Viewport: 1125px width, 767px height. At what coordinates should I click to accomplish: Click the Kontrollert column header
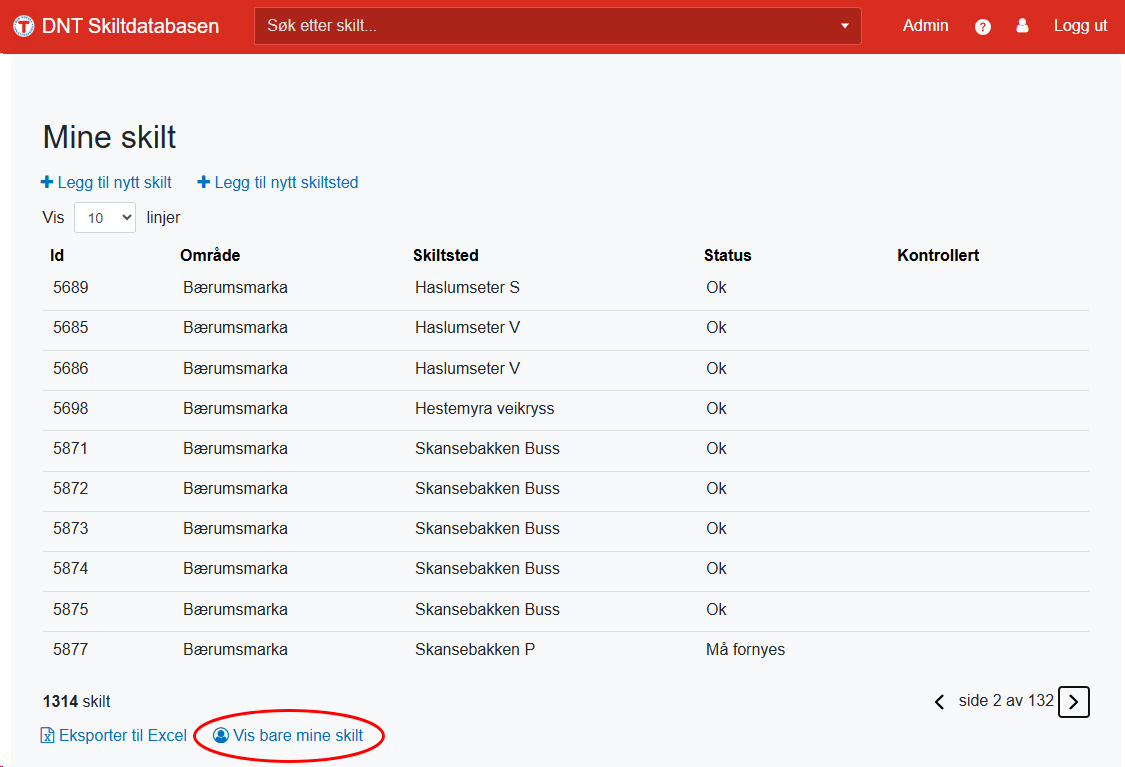click(x=938, y=255)
